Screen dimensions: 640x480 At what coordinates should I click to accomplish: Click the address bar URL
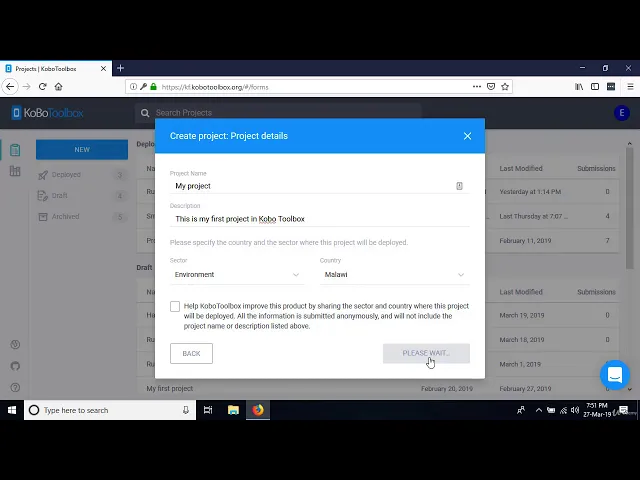(215, 87)
